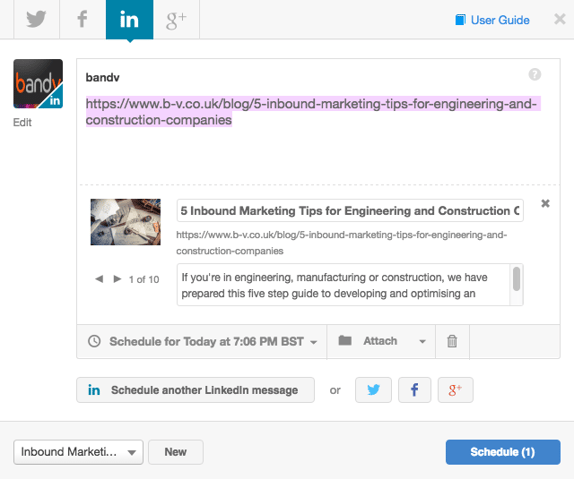Viewport: 574px width, 479px height.
Task: Open the User Guide link
Action: 492,20
